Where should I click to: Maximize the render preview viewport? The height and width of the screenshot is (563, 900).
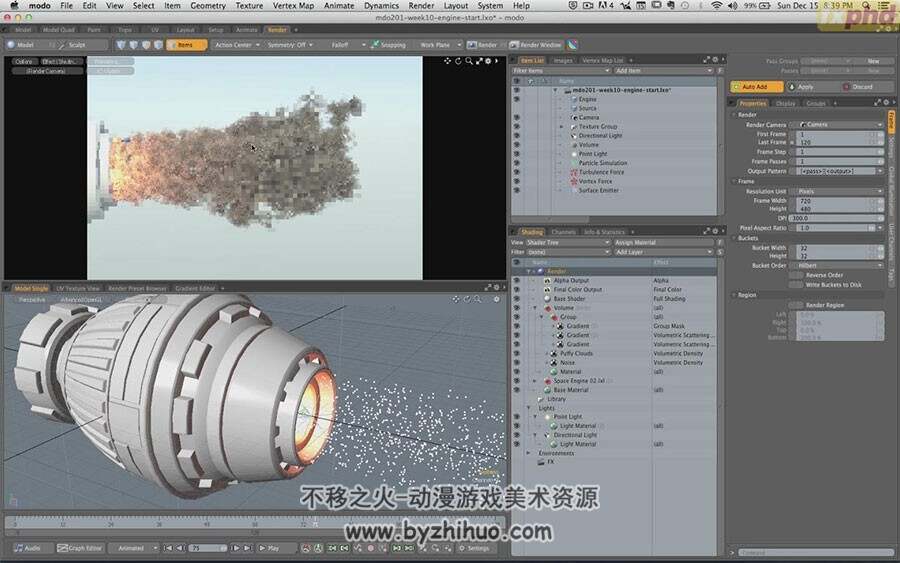click(x=479, y=61)
